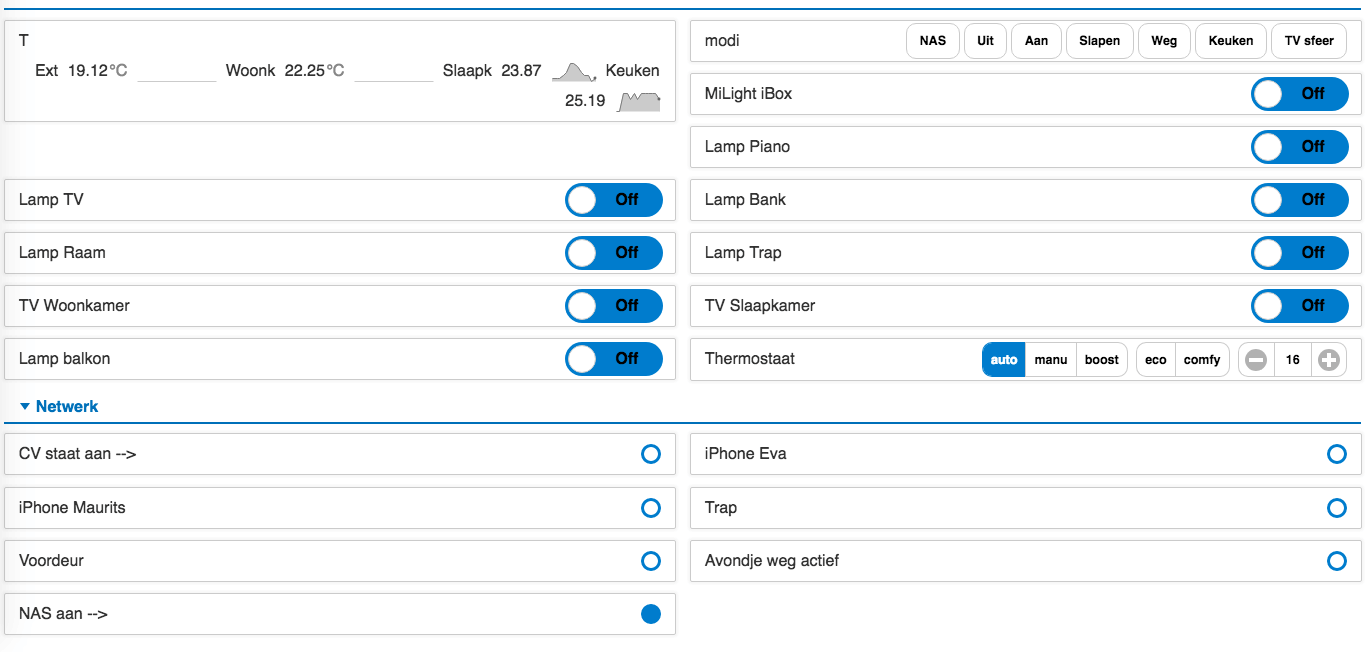
Task: Toggle the Lamp TV switch
Action: (x=614, y=200)
